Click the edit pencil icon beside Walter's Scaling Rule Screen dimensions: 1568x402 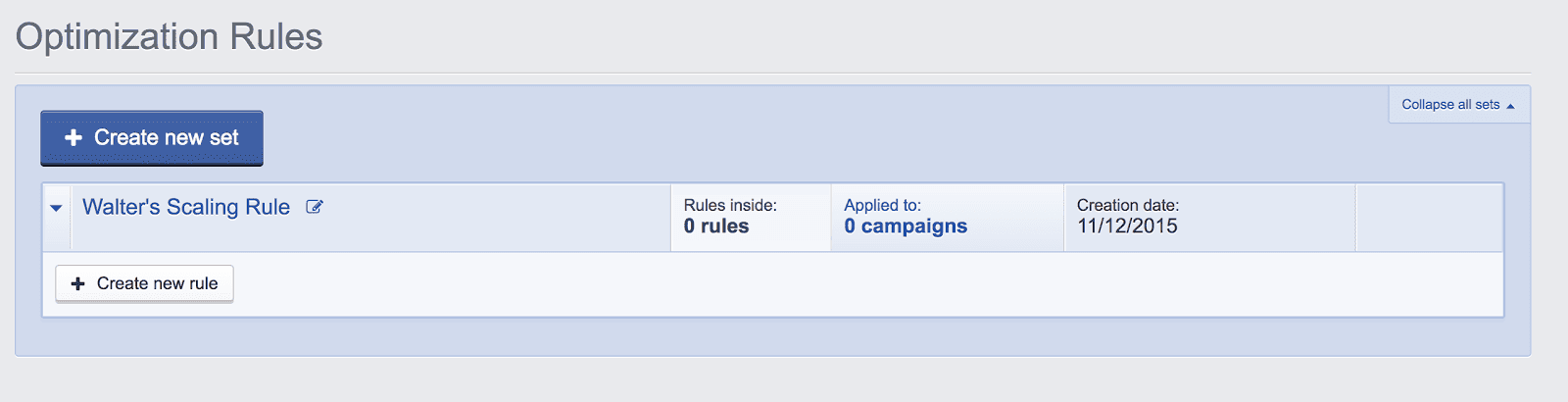(x=315, y=207)
